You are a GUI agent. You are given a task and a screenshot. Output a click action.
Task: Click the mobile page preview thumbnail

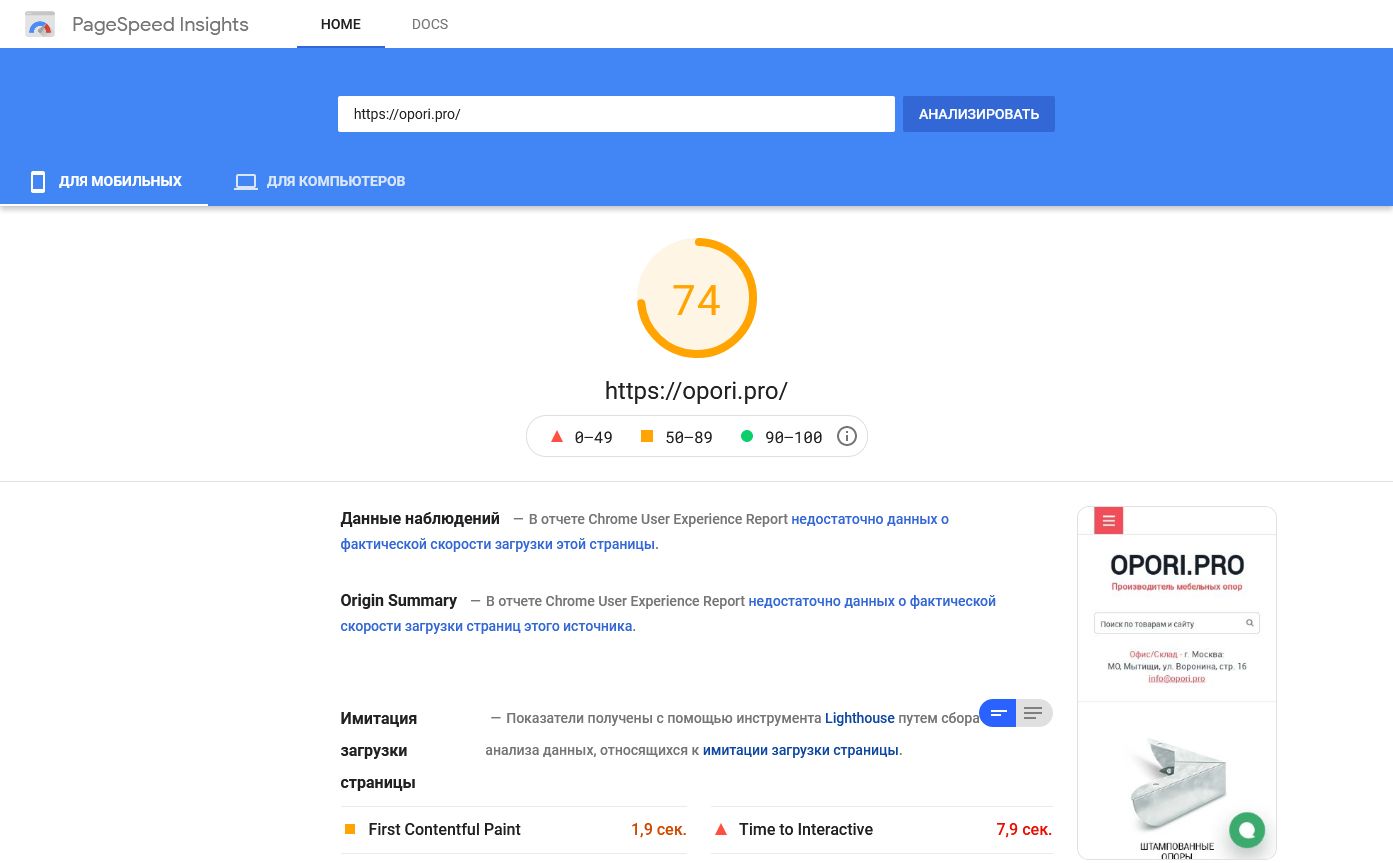point(1177,683)
